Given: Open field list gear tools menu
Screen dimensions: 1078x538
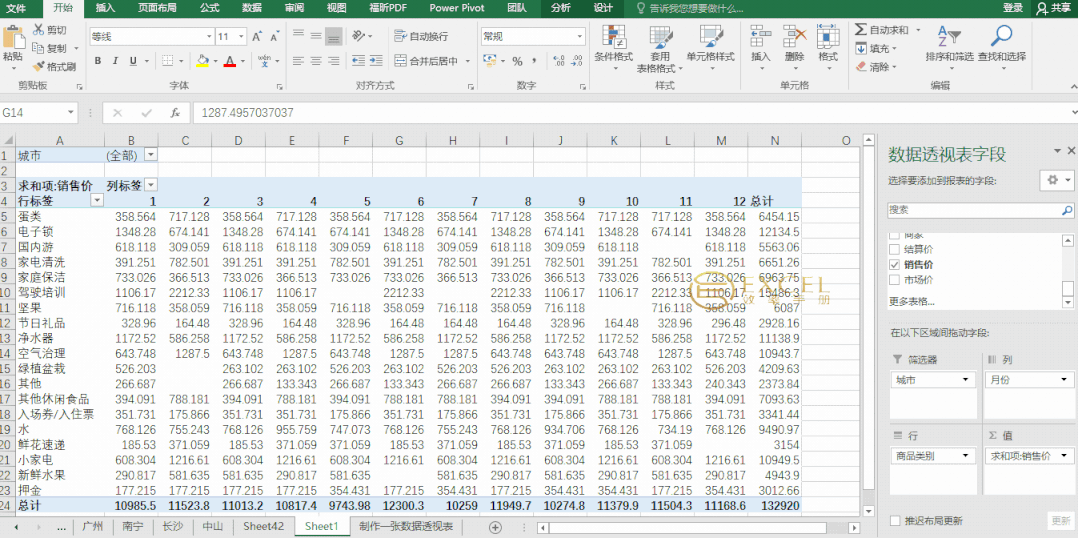Looking at the screenshot, I should coord(1057,180).
